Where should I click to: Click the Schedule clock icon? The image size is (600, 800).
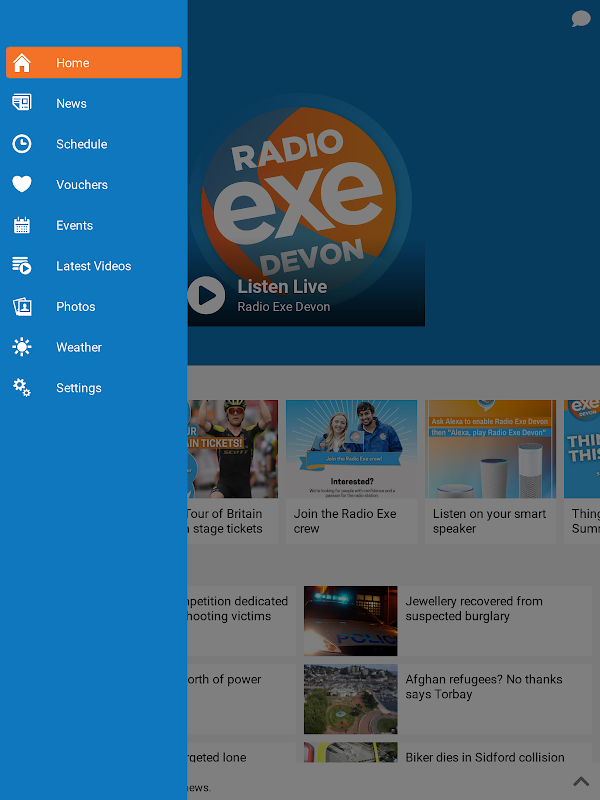tap(21, 144)
